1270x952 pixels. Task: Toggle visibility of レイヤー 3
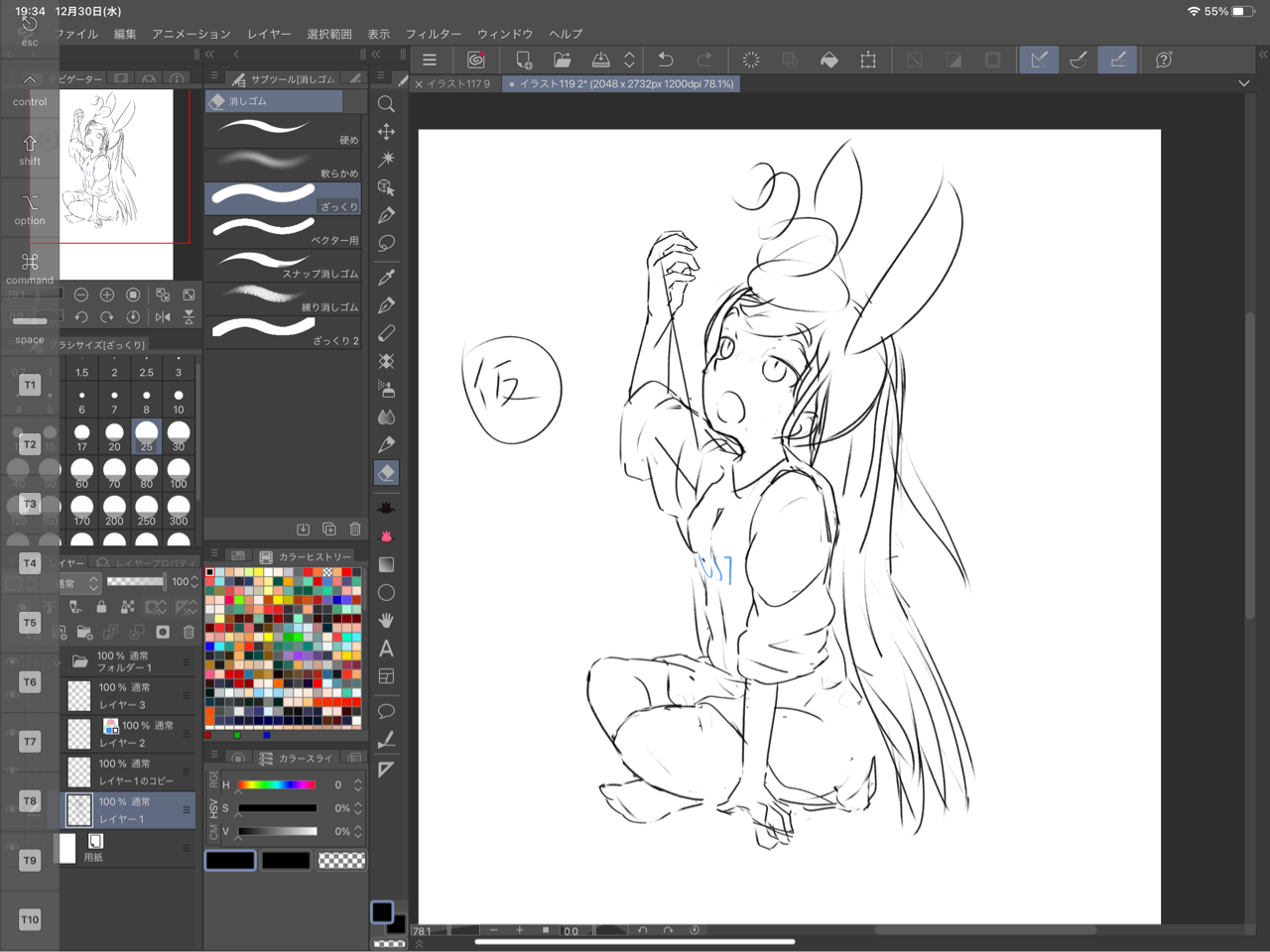tap(12, 695)
